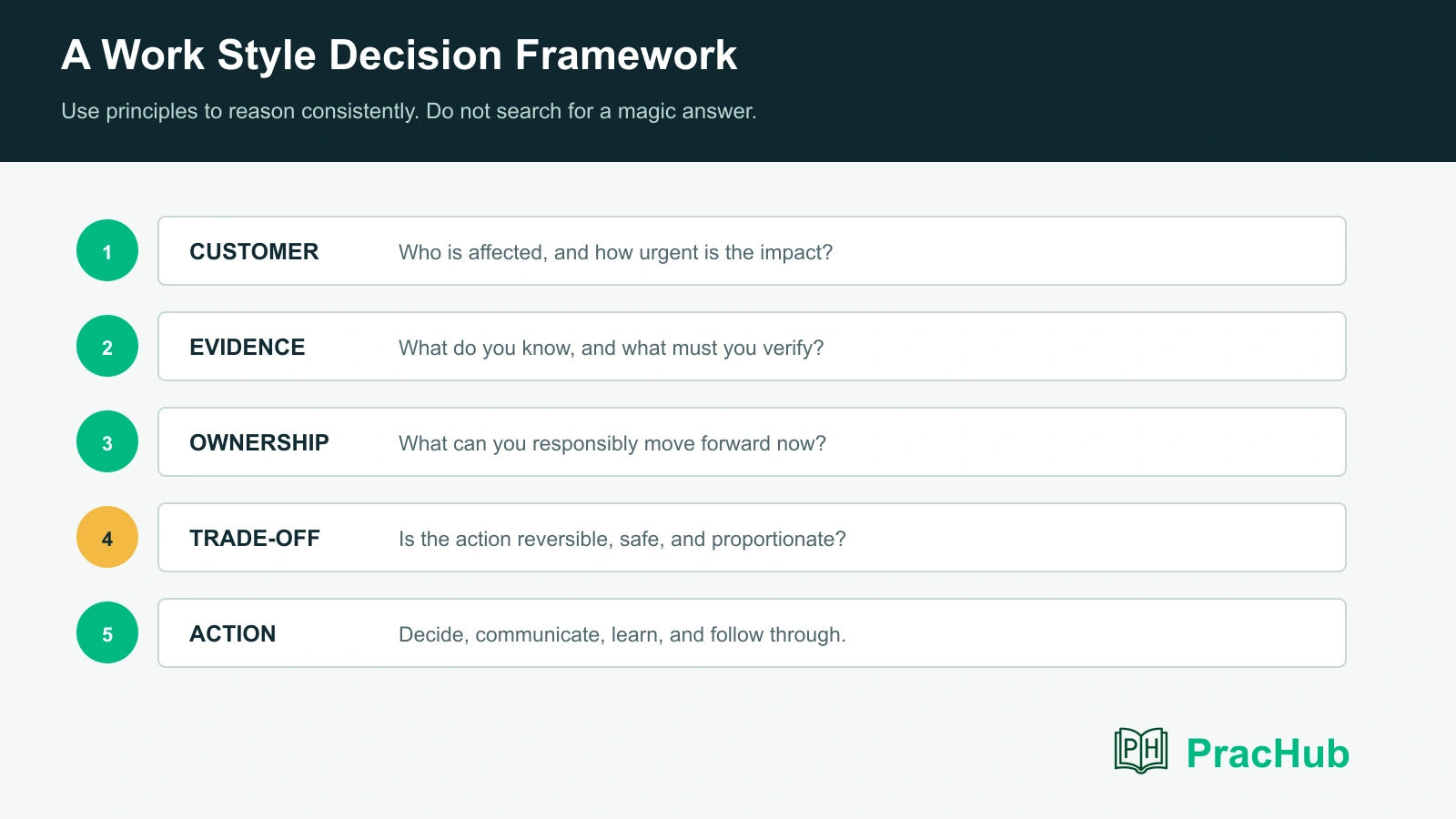Click 'Decide, communicate, learn' text
The width and height of the screenshot is (1456, 819).
point(622,634)
